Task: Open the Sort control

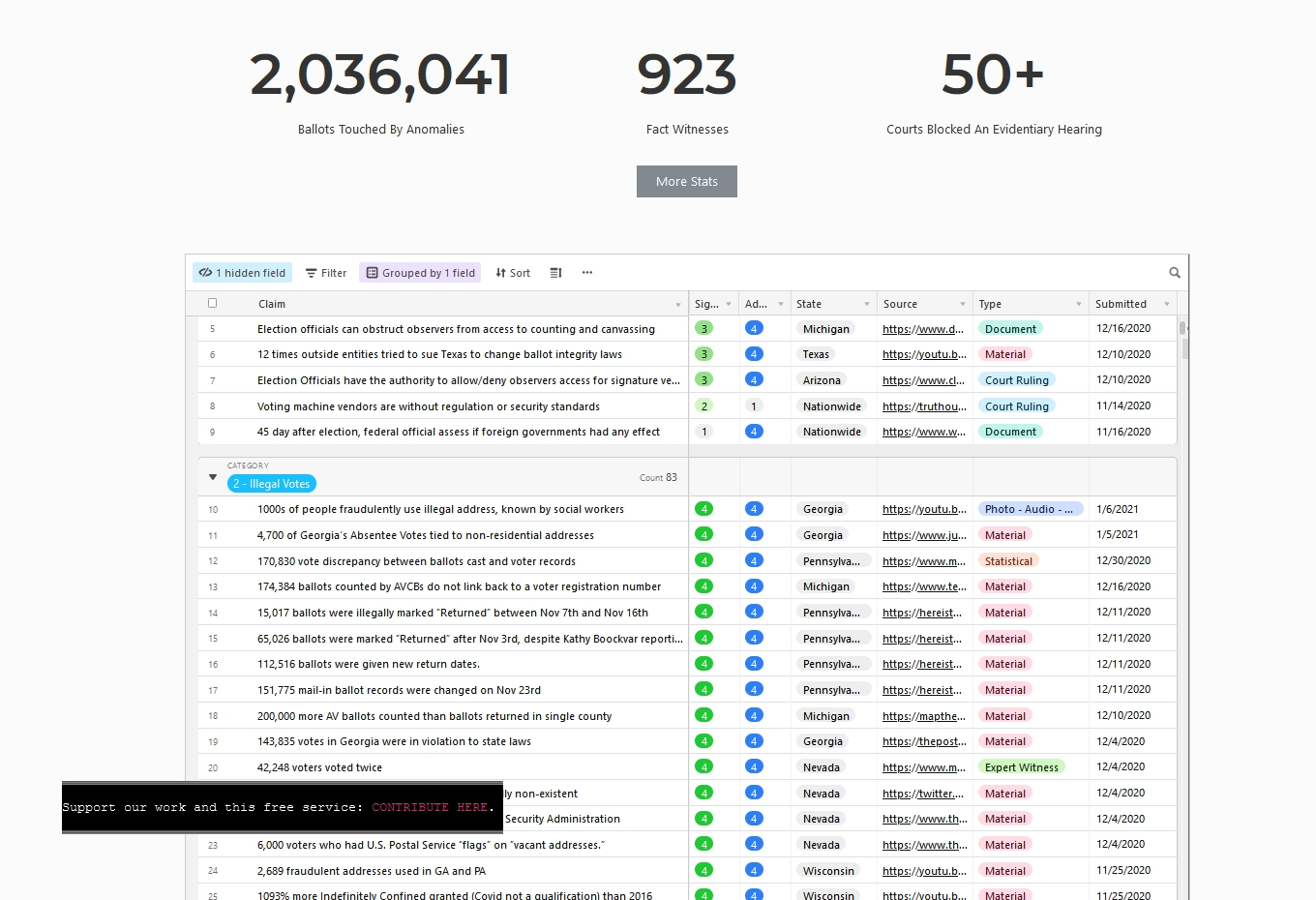Action: coord(513,273)
